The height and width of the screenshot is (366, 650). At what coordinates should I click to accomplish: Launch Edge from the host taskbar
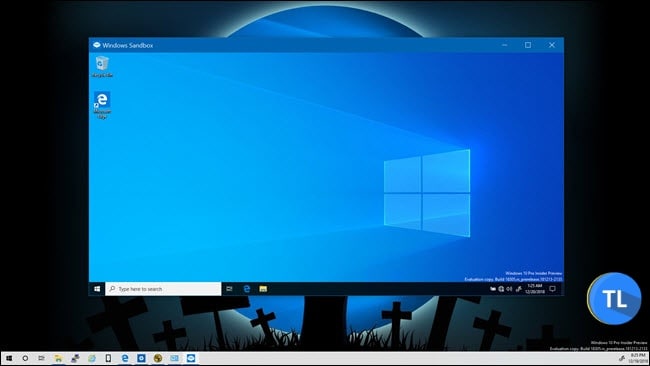coord(125,358)
